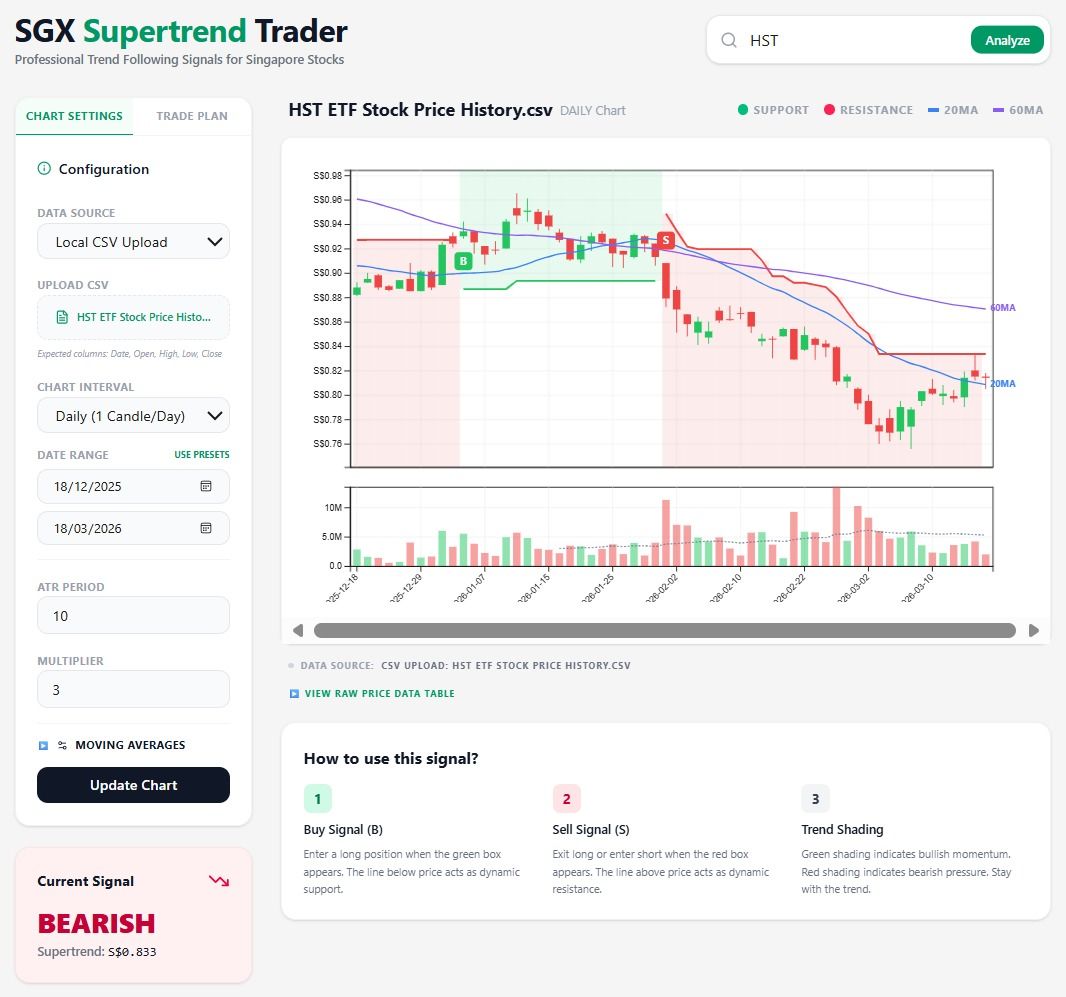
Task: Click the Analyze button
Action: pyautogui.click(x=1007, y=40)
